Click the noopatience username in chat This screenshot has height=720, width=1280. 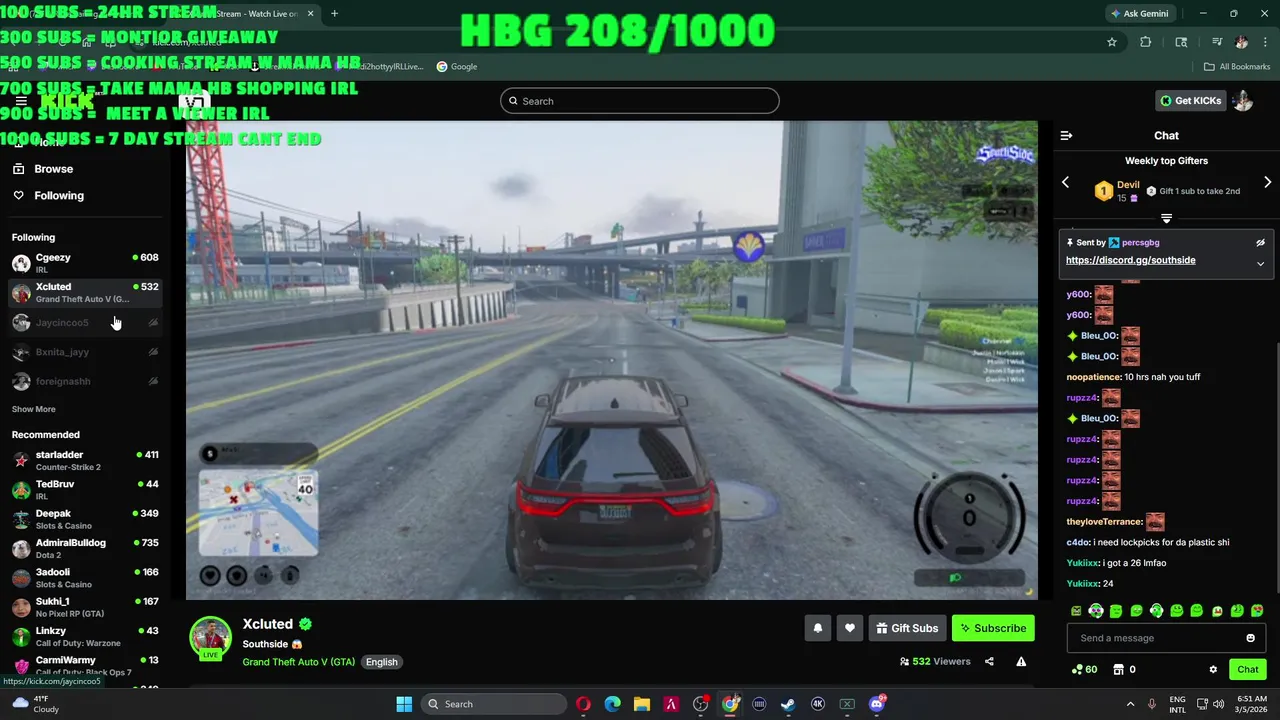pos(1094,377)
